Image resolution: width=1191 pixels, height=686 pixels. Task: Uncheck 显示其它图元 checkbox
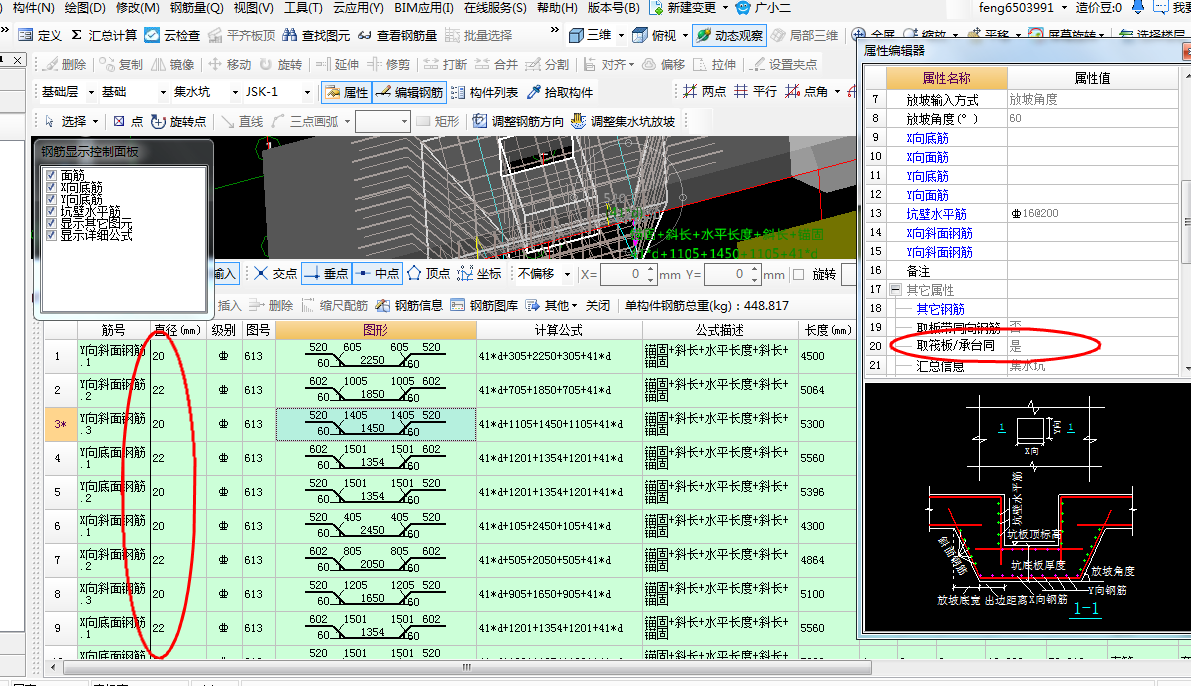point(51,223)
